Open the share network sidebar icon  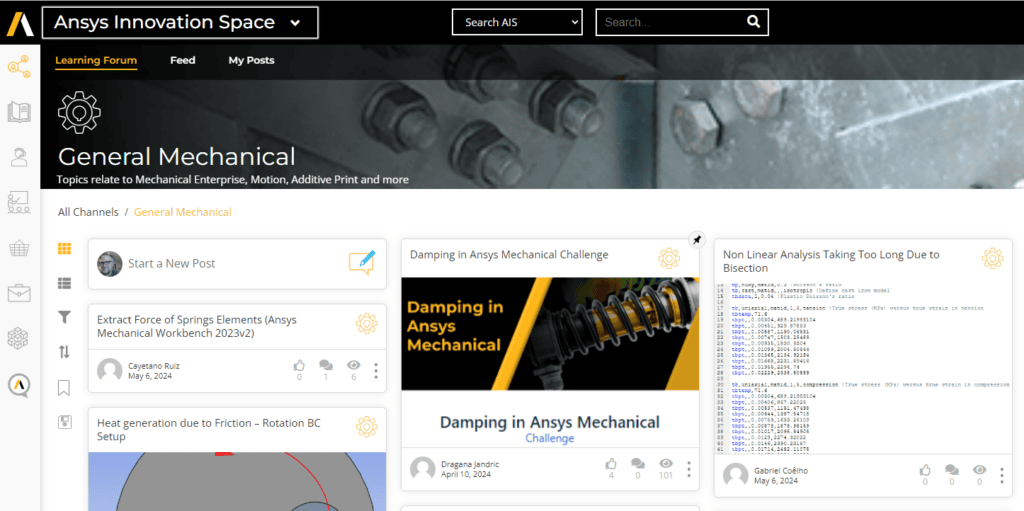(19, 67)
